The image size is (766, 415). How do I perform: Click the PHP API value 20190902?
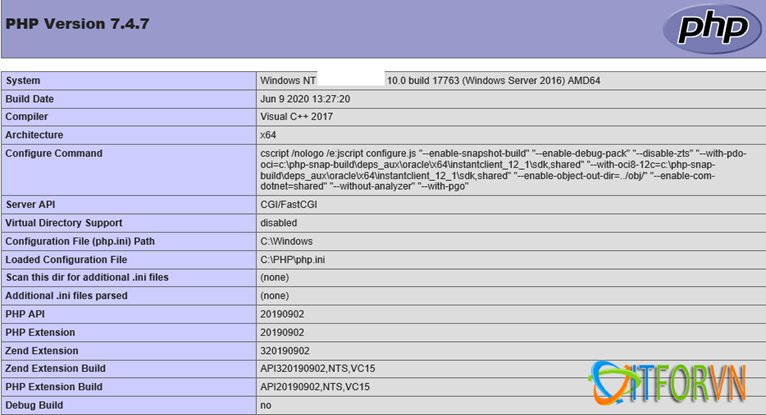click(x=285, y=314)
